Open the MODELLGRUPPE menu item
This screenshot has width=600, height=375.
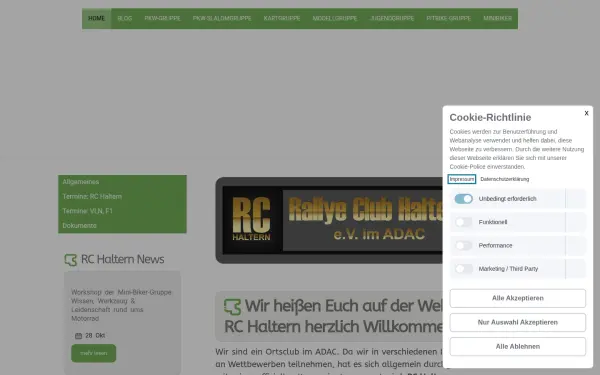(335, 18)
